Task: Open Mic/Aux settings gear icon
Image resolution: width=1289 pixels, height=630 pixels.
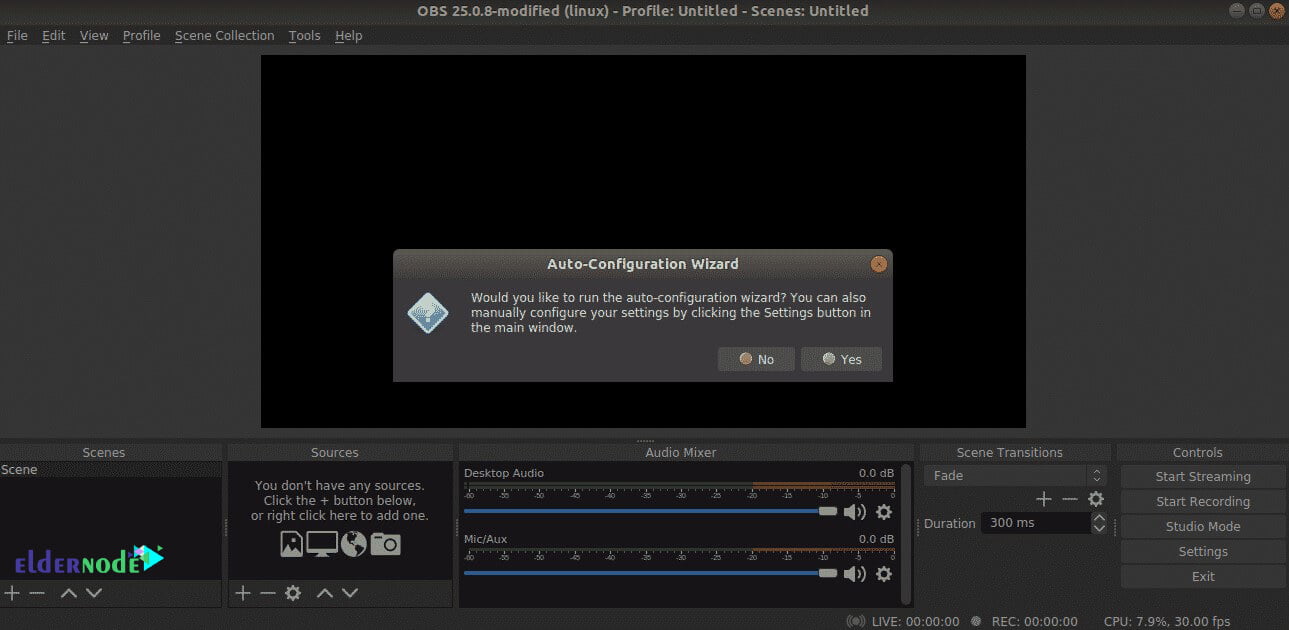Action: tap(884, 574)
